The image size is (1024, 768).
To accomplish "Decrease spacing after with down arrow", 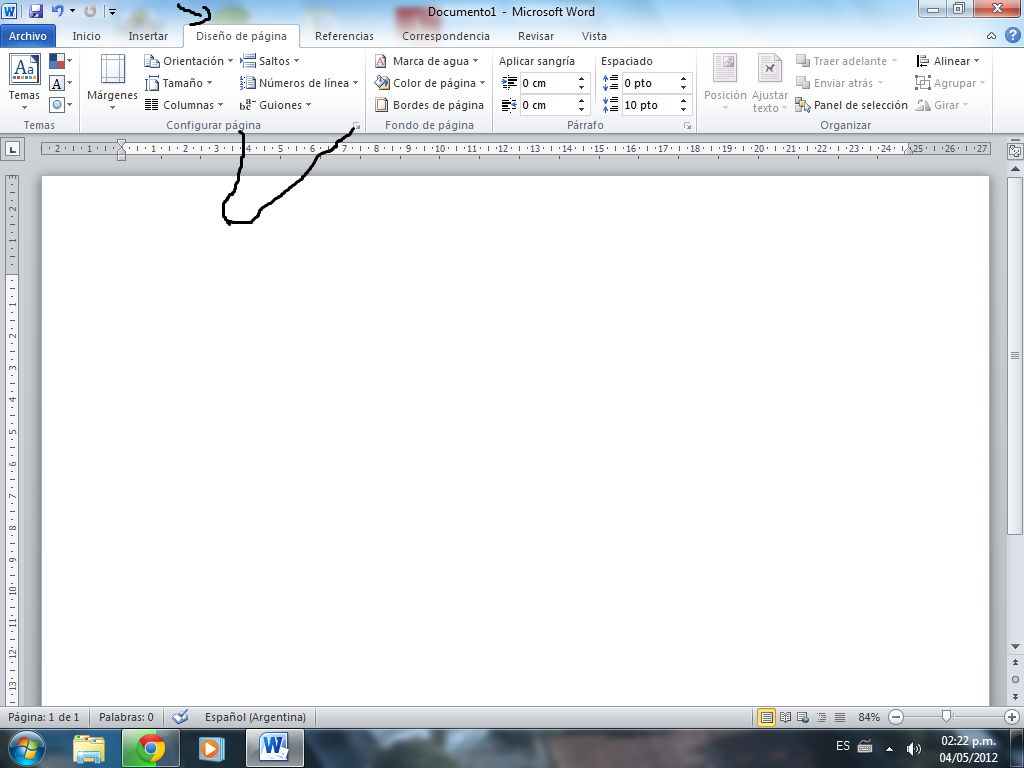I will pos(683,110).
